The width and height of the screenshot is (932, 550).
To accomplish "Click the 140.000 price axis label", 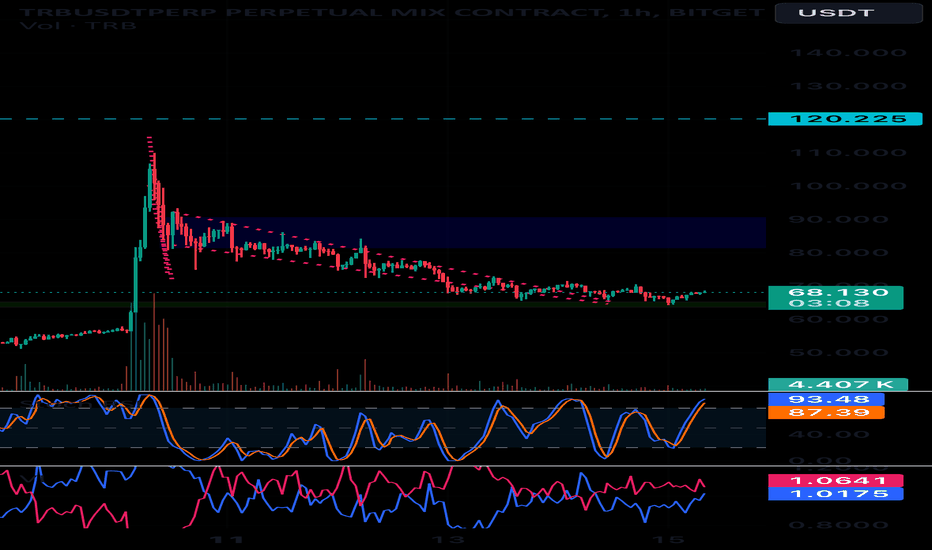I will (x=848, y=53).
